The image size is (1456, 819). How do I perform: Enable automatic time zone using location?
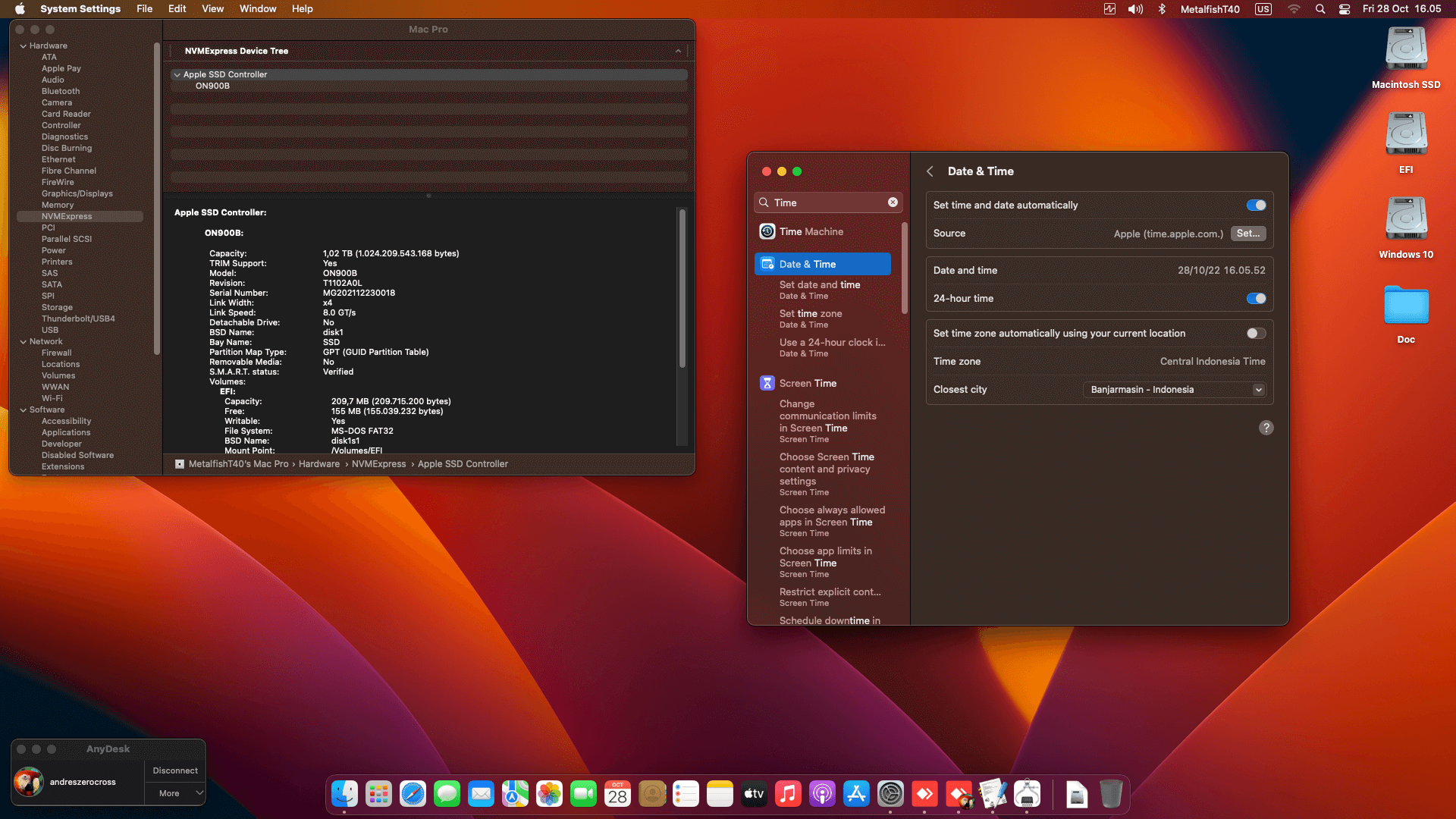pos(1256,334)
